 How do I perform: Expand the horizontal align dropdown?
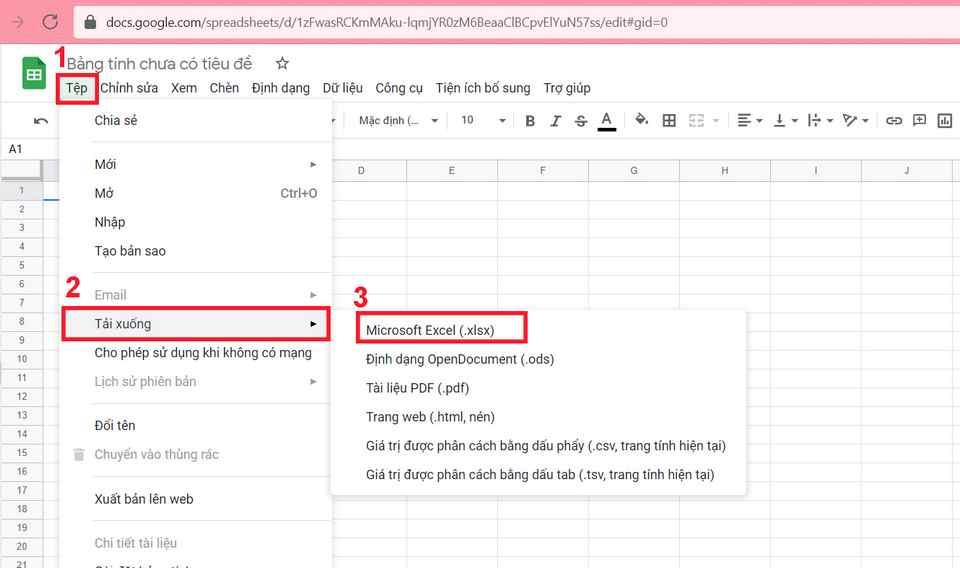[748, 121]
